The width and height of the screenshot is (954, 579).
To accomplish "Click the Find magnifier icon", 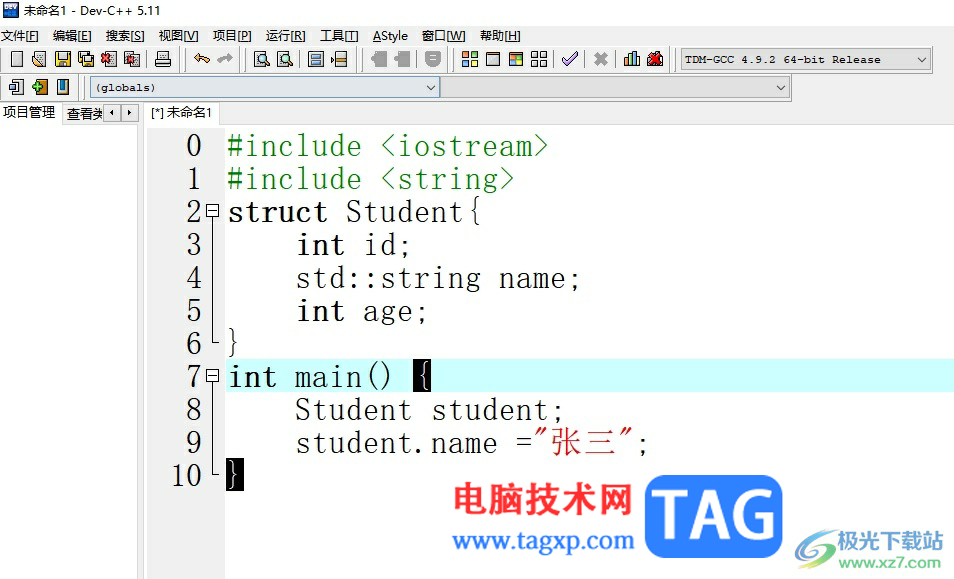I will [262, 59].
